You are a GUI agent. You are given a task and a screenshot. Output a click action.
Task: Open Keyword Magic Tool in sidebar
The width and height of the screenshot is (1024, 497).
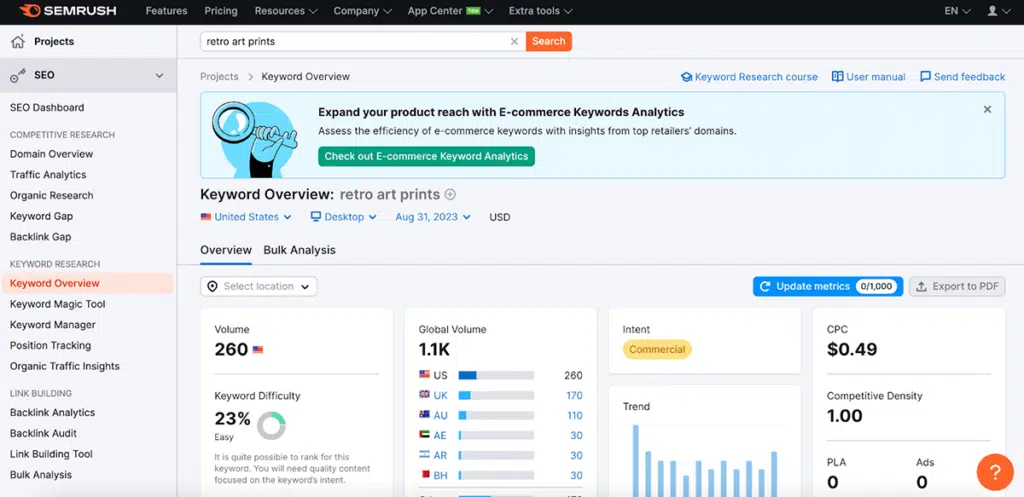[x=57, y=304]
